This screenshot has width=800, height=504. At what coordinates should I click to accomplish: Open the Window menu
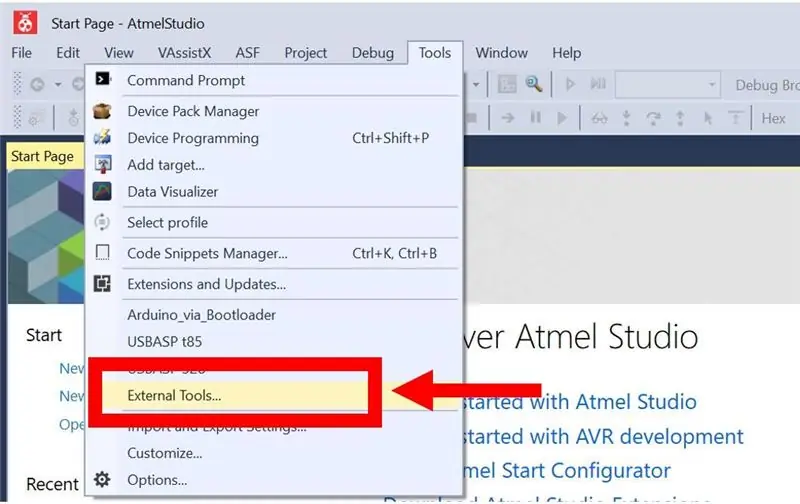[502, 53]
